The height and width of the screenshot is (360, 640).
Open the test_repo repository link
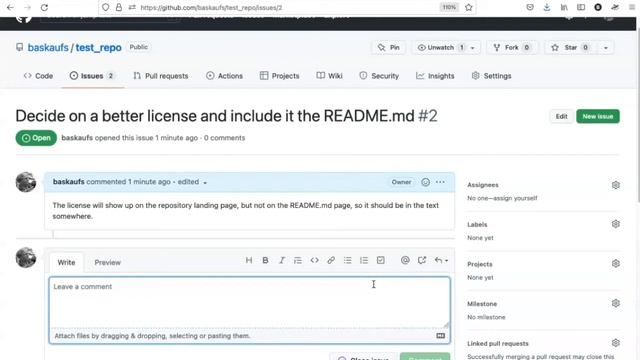coord(98,47)
